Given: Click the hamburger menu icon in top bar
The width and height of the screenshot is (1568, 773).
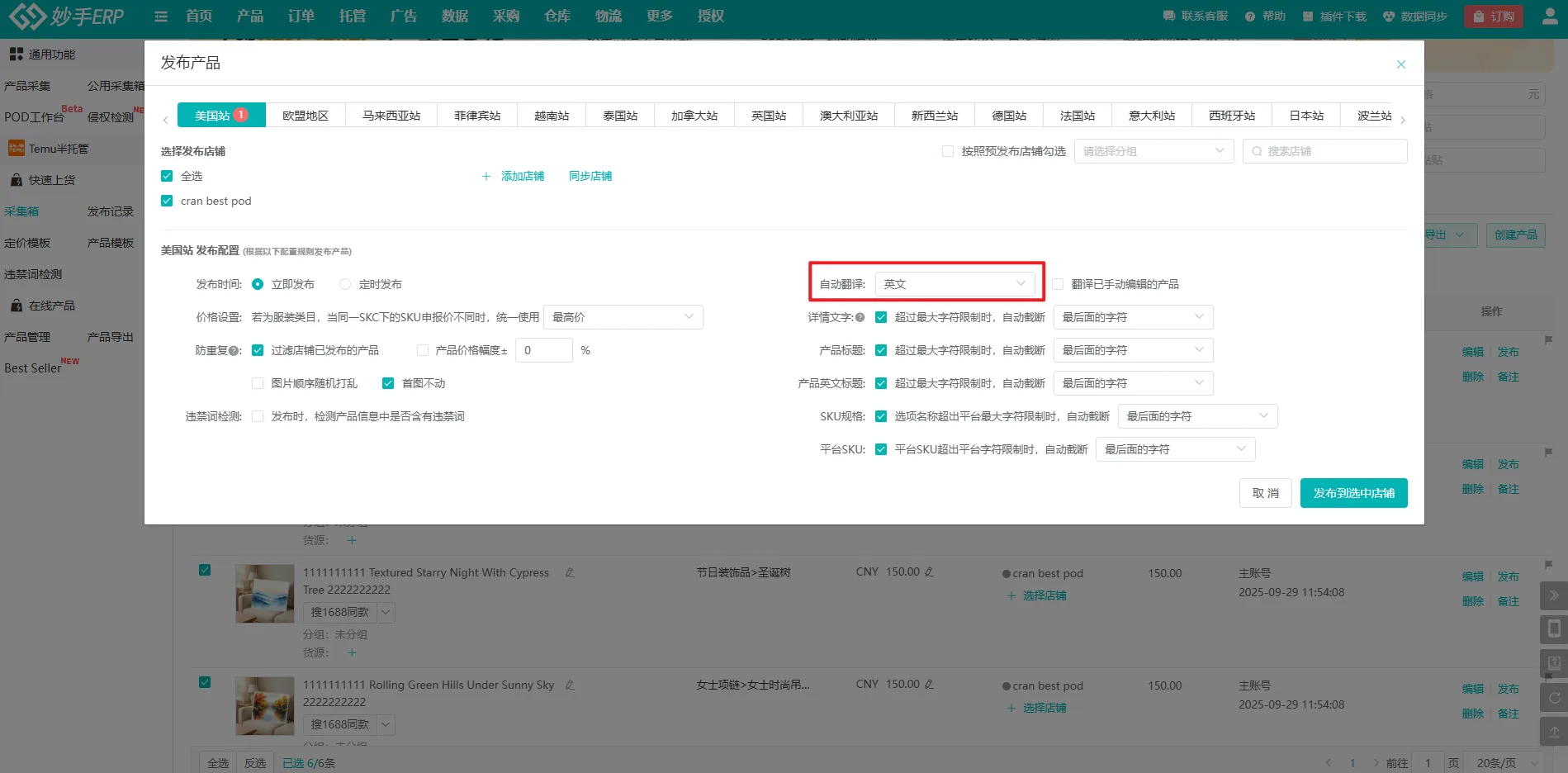Looking at the screenshot, I should [x=161, y=17].
